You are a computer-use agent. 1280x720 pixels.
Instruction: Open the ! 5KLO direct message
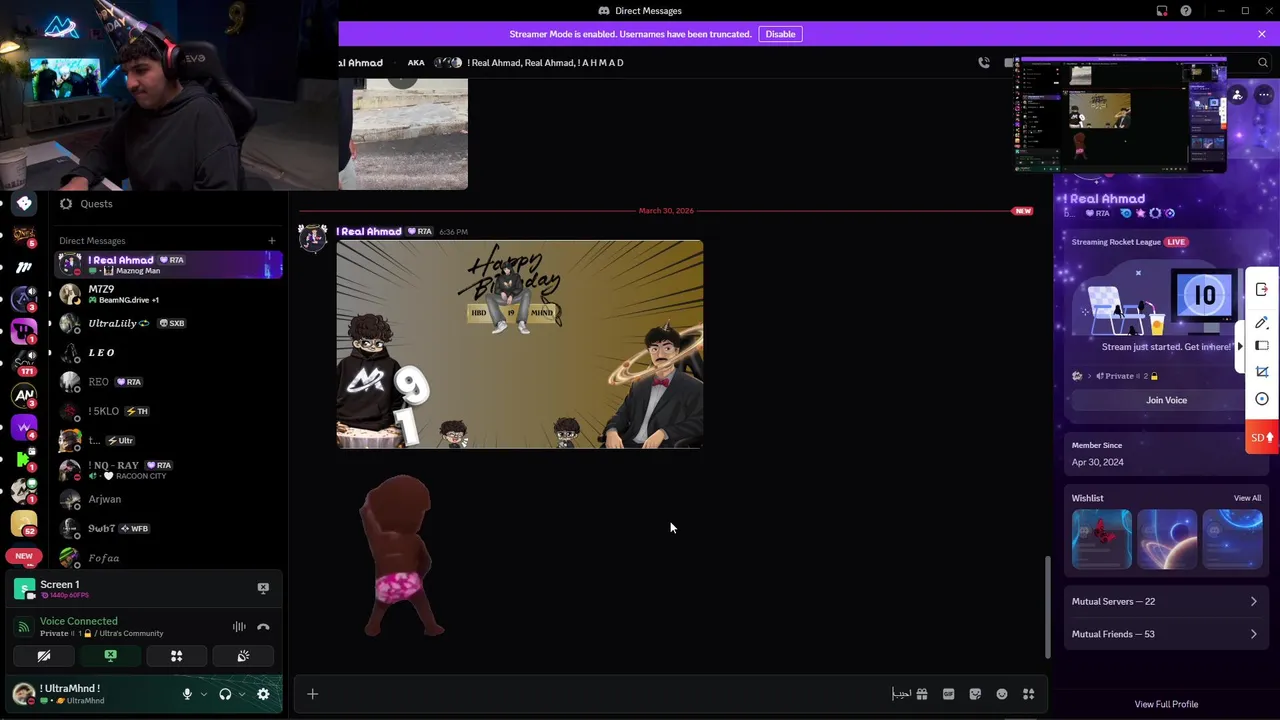[x=168, y=411]
